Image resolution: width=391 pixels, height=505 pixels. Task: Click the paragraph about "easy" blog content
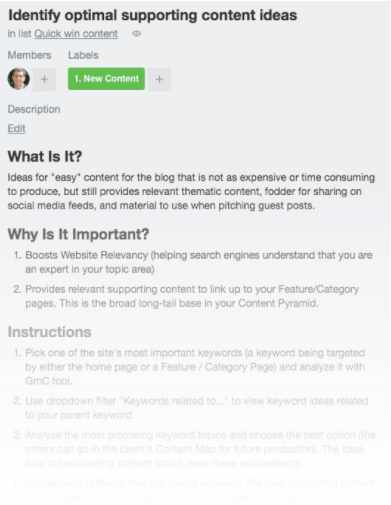point(191,191)
